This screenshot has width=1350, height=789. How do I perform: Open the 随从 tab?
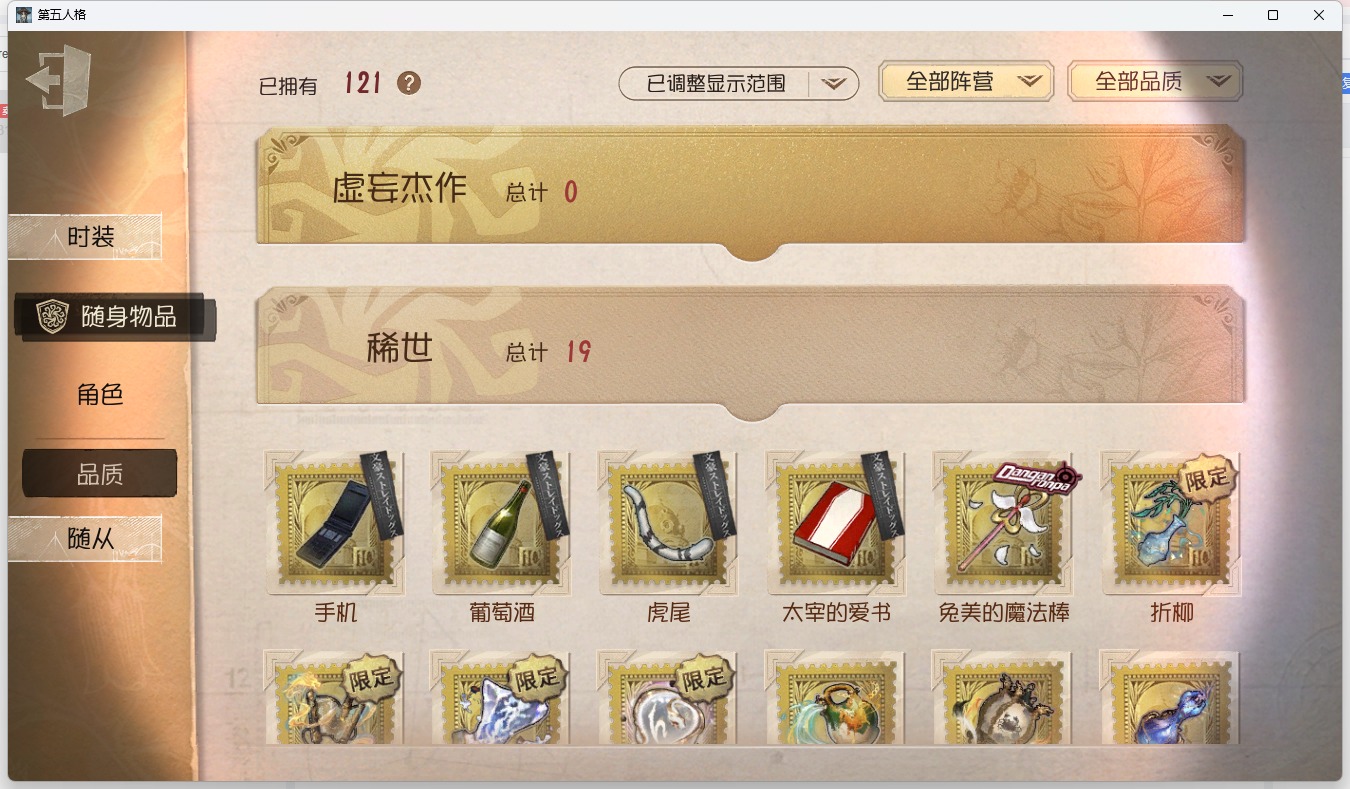pyautogui.click(x=85, y=539)
